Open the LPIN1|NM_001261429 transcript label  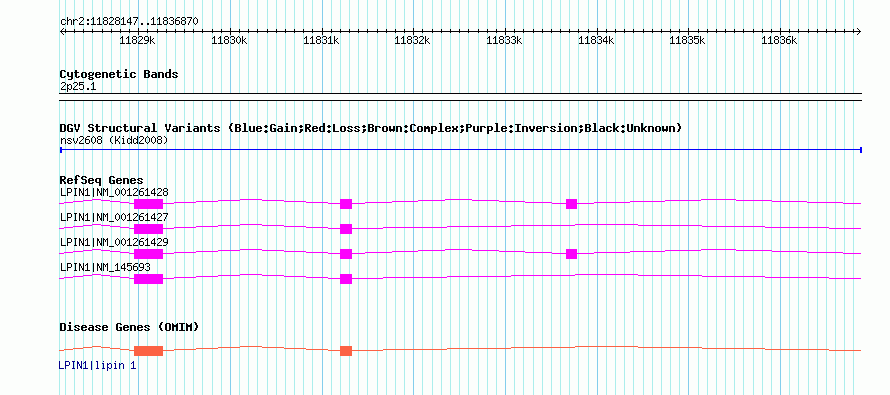coord(114,242)
